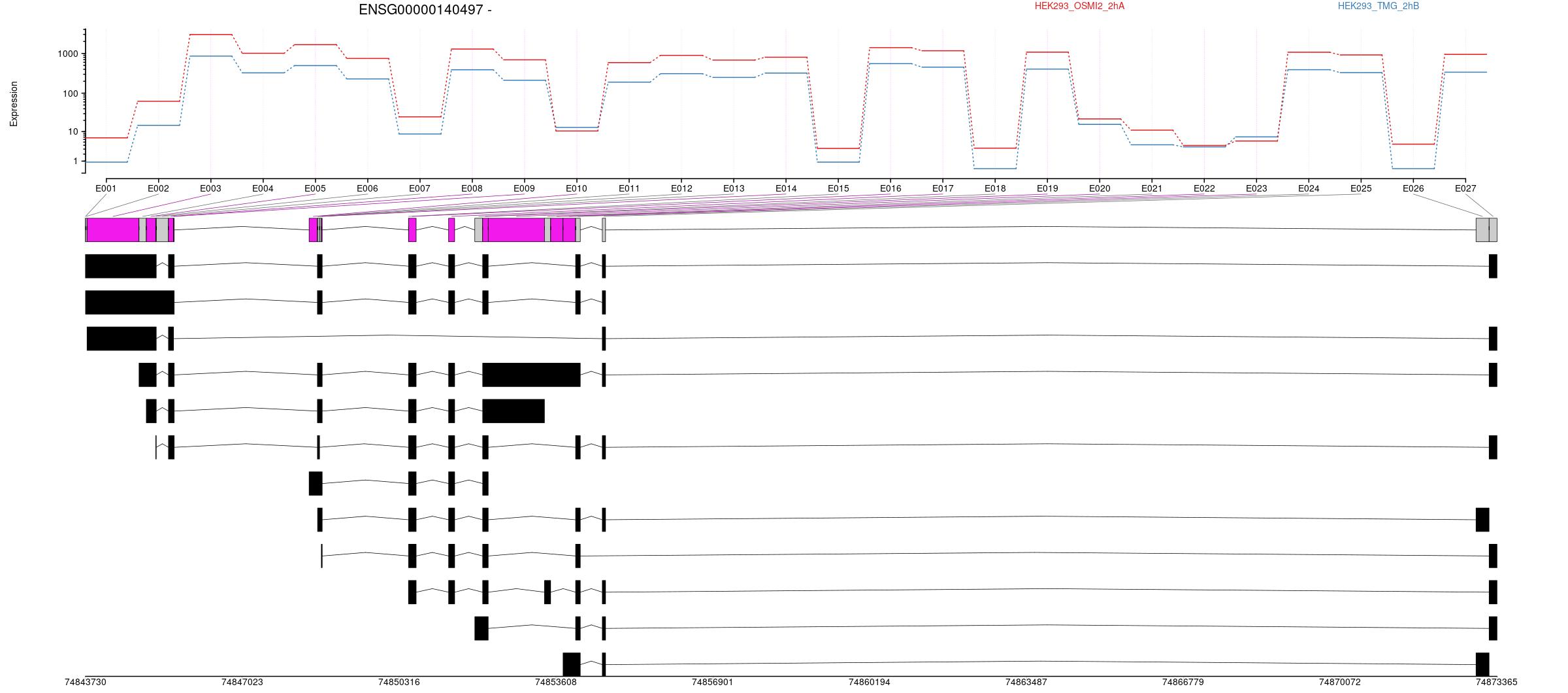Click y-axis tick value 1
Viewport: 1568px width, 693px height.
coord(76,161)
